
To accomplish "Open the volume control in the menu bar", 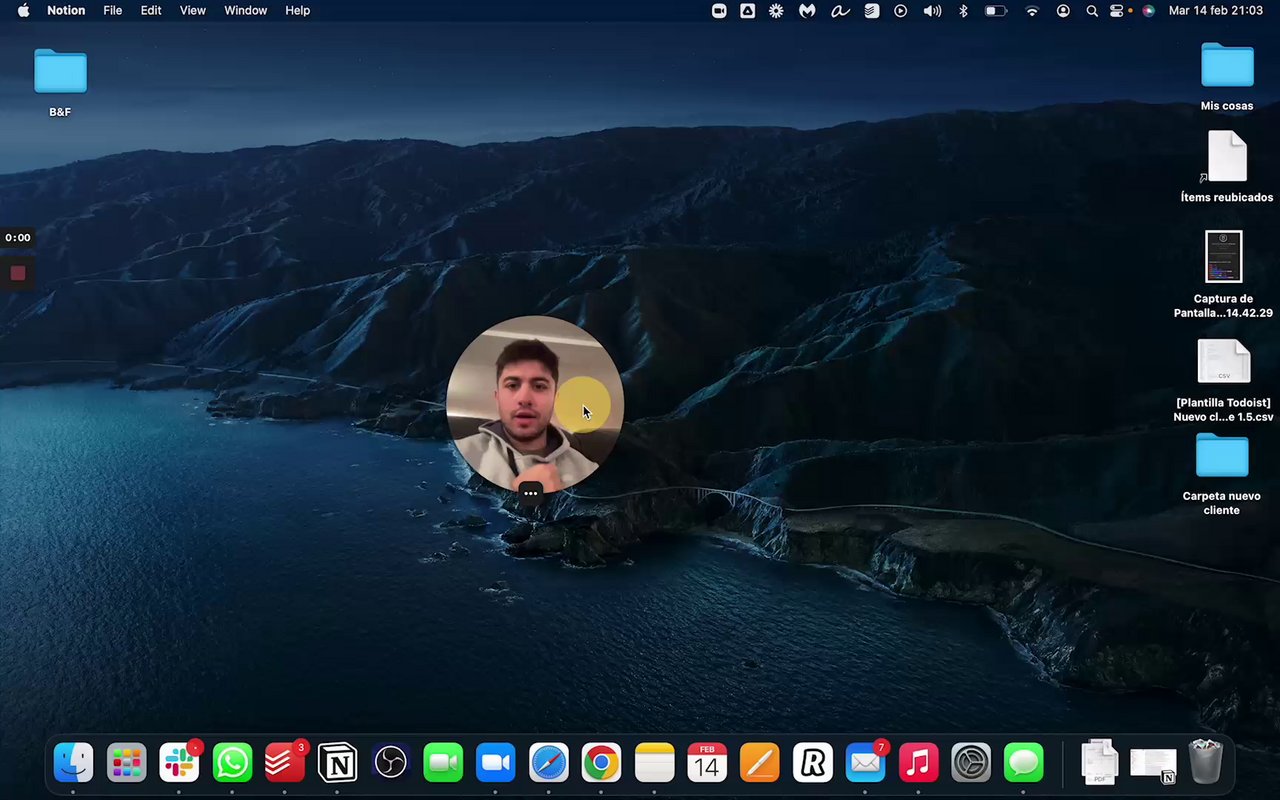I will 932,11.
